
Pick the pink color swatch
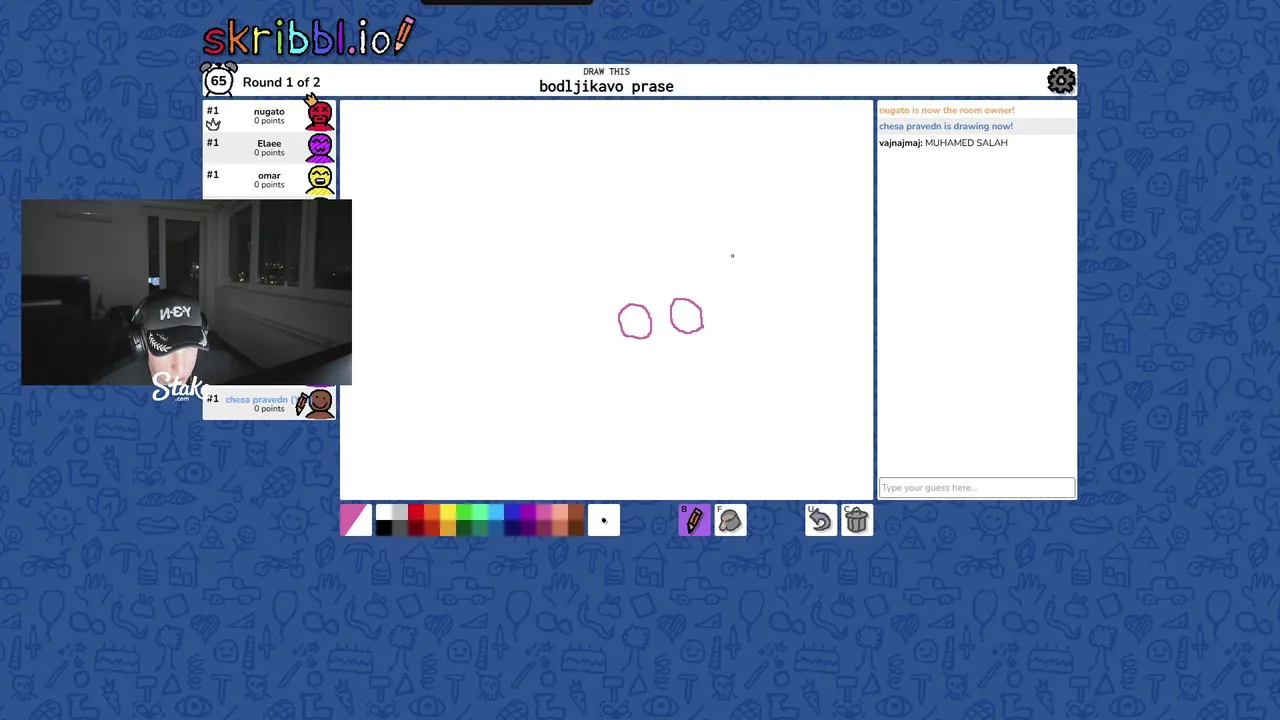(544, 512)
